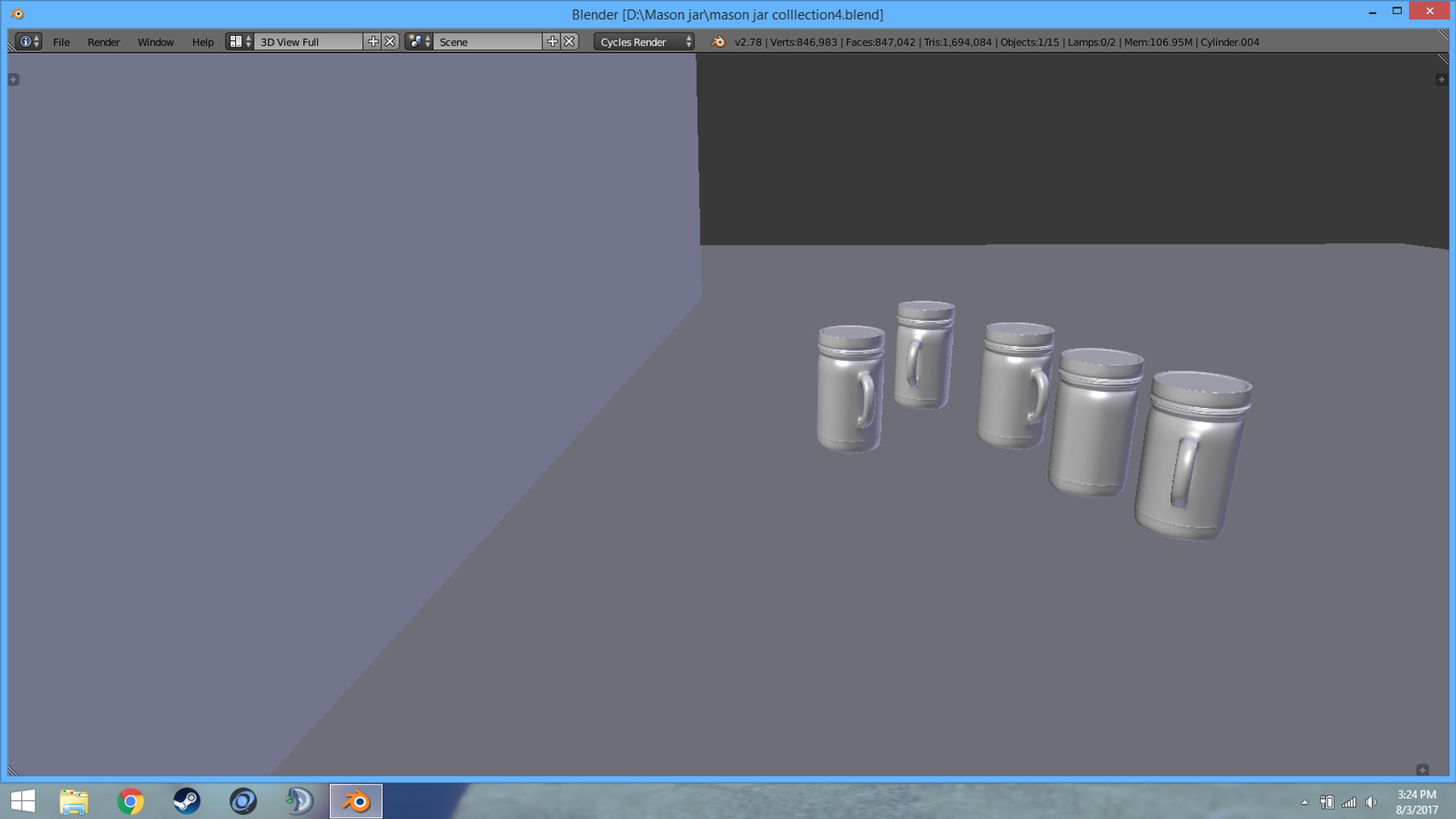Show hidden system tray icons

[x=1304, y=802]
